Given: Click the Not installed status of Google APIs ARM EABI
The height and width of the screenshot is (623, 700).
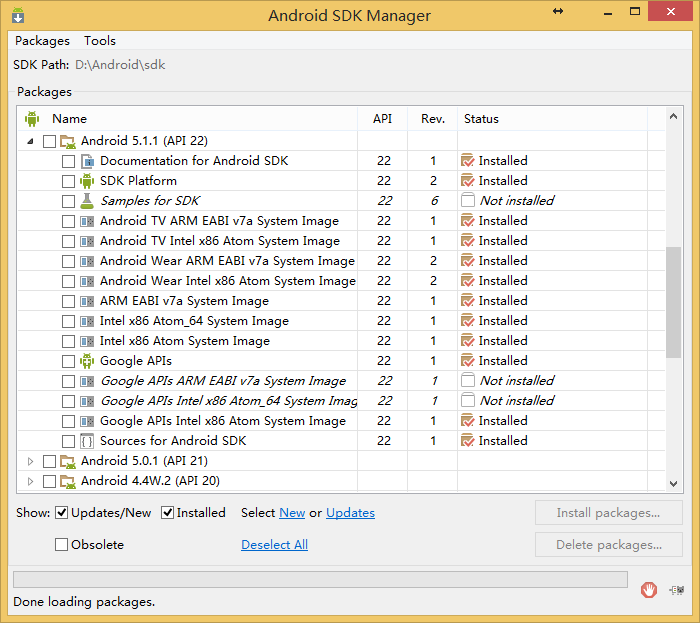Looking at the screenshot, I should [x=517, y=381].
